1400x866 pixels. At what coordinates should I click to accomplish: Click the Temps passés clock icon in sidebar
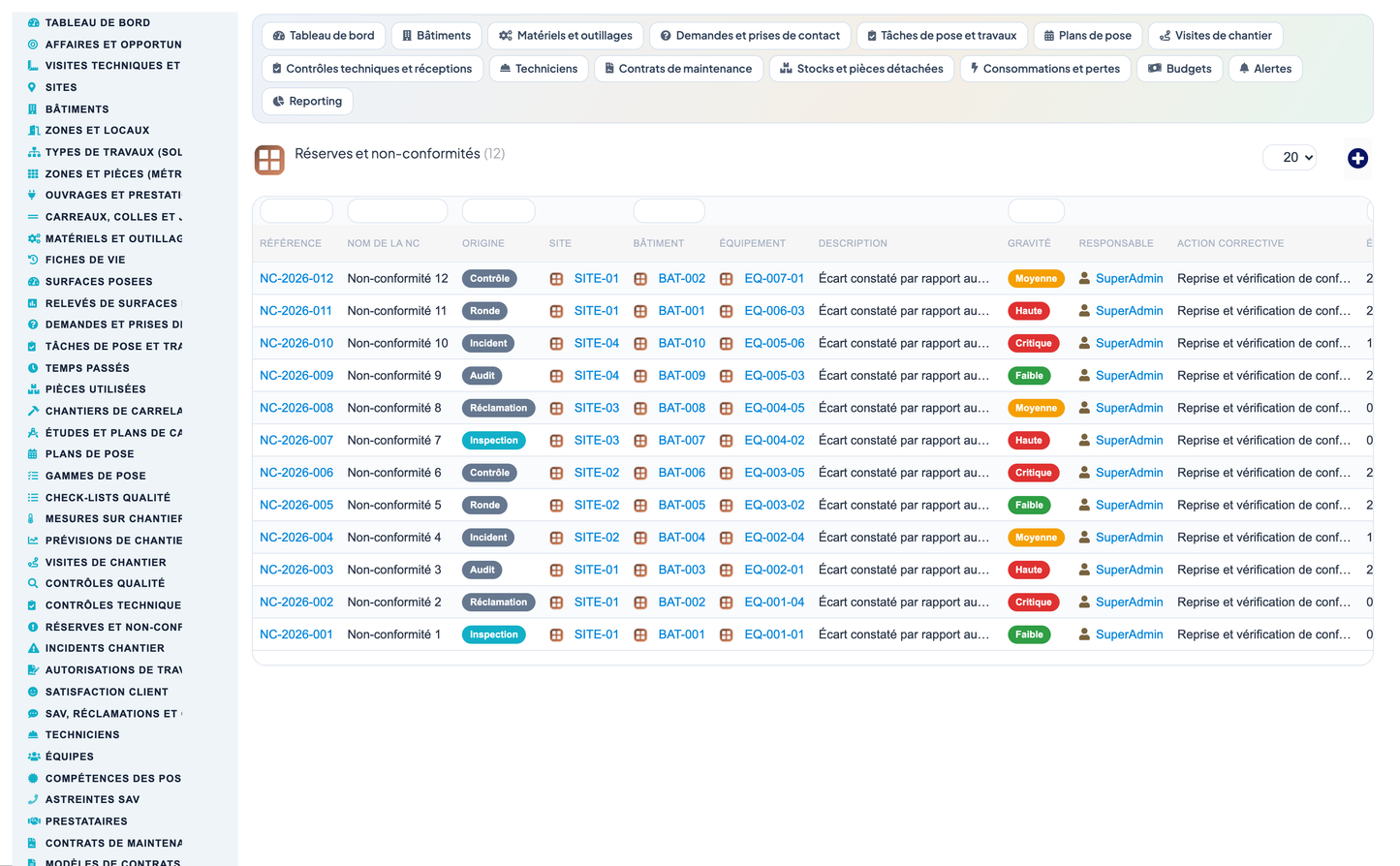[x=33, y=368]
